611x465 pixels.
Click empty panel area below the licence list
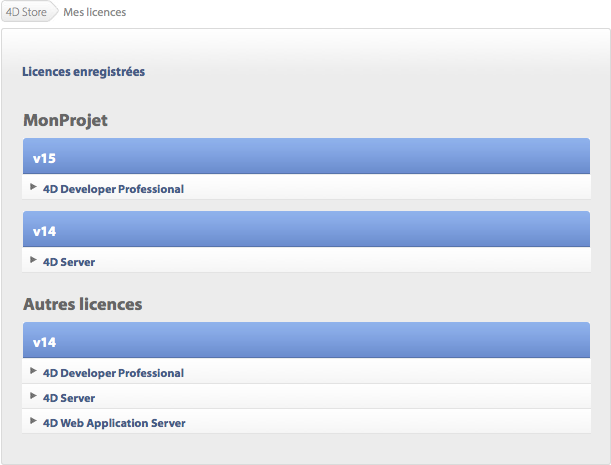pyautogui.click(x=306, y=448)
